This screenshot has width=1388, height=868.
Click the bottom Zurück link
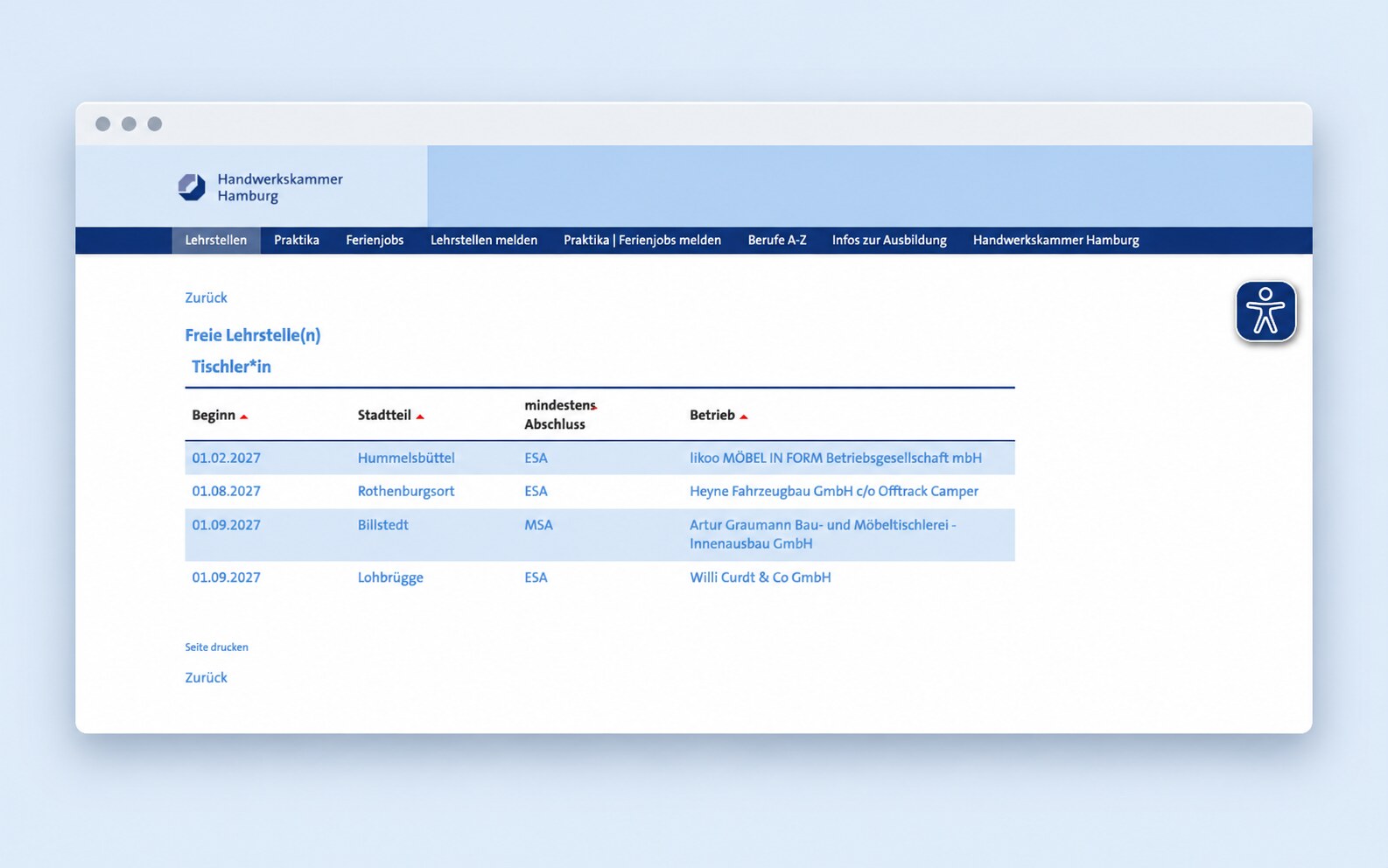tap(206, 677)
